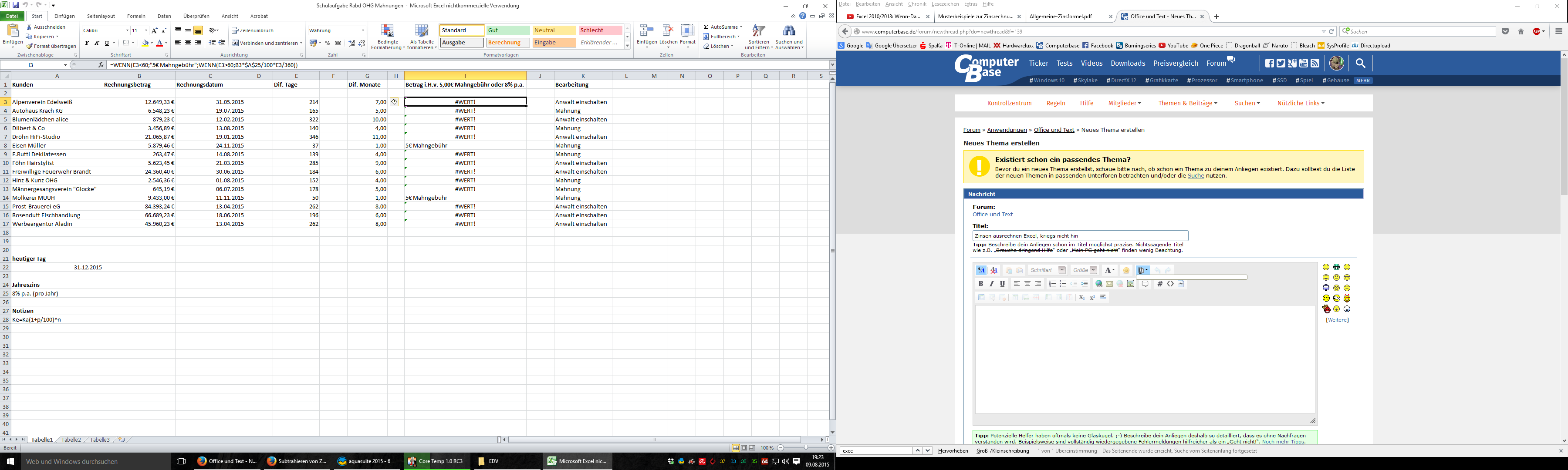Toggle bold in Excel Schriftart group

[86, 43]
